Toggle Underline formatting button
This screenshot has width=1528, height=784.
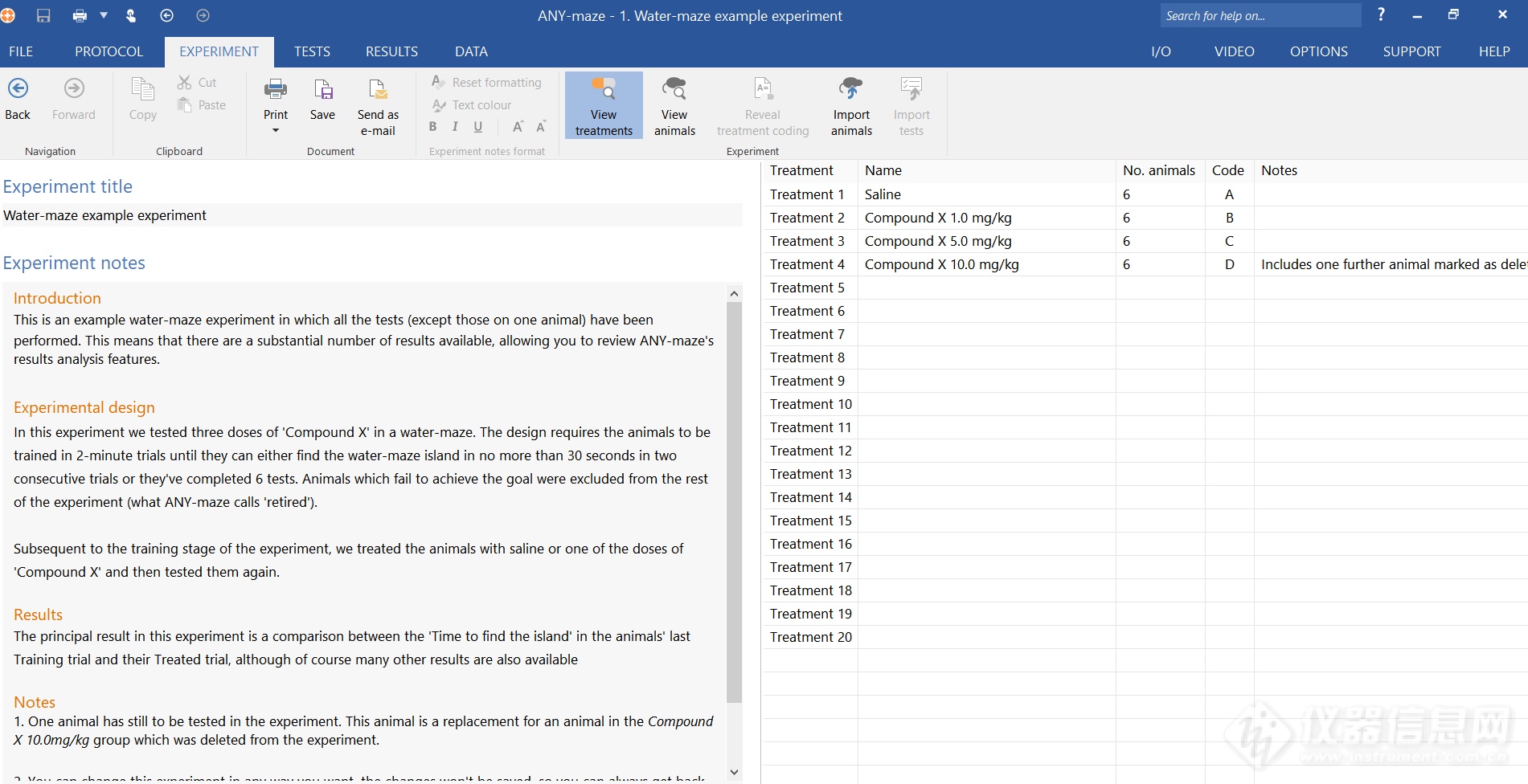pyautogui.click(x=478, y=126)
